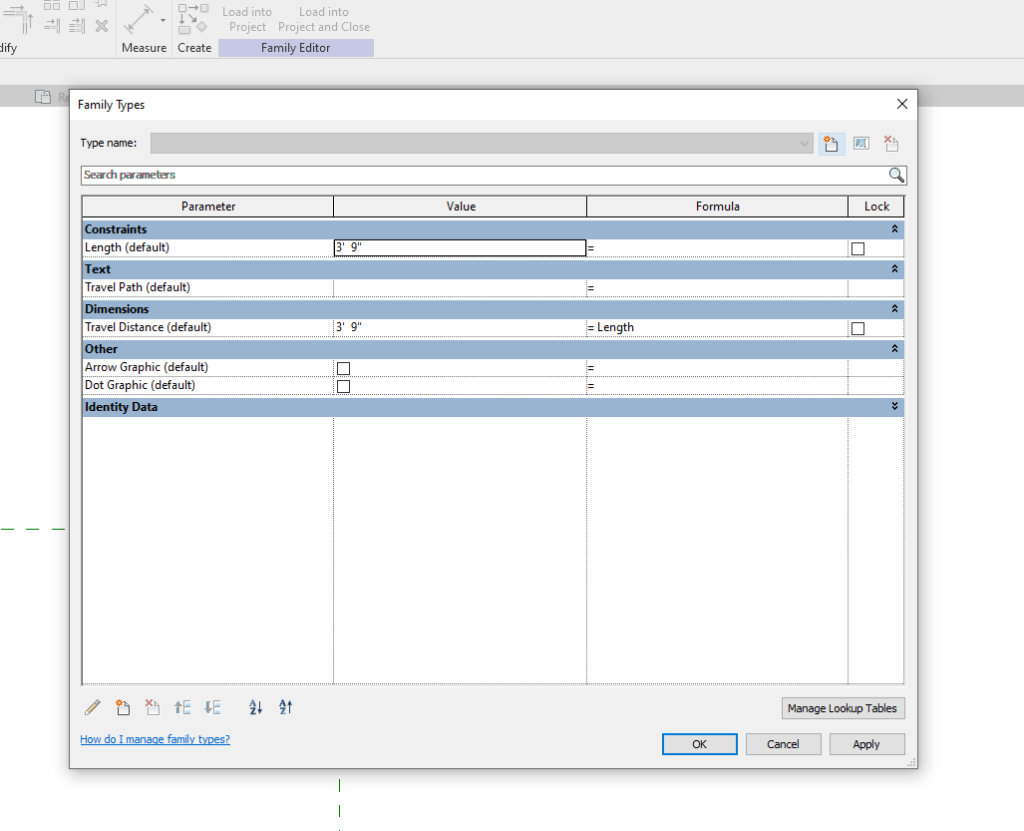Click the Move Parameter Up icon
The height and width of the screenshot is (831, 1024).
182,708
